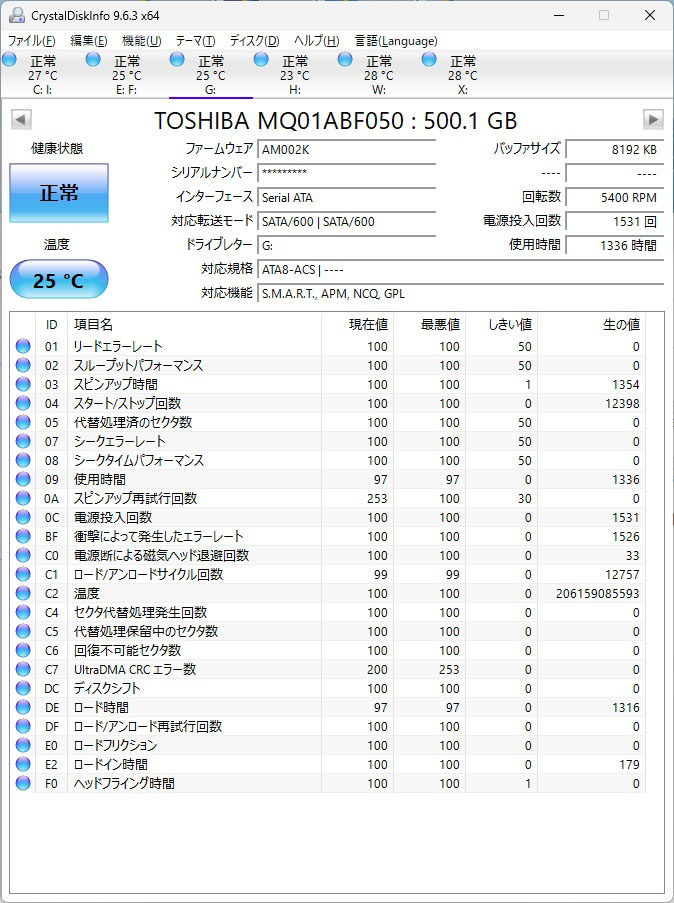This screenshot has width=674, height=903.
Task: Click status icon of row C0 電源断
Action: 23,555
